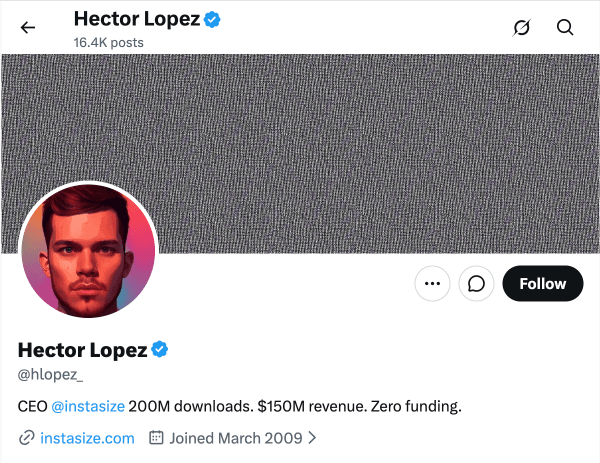Open the direct message bubble icon

click(476, 284)
